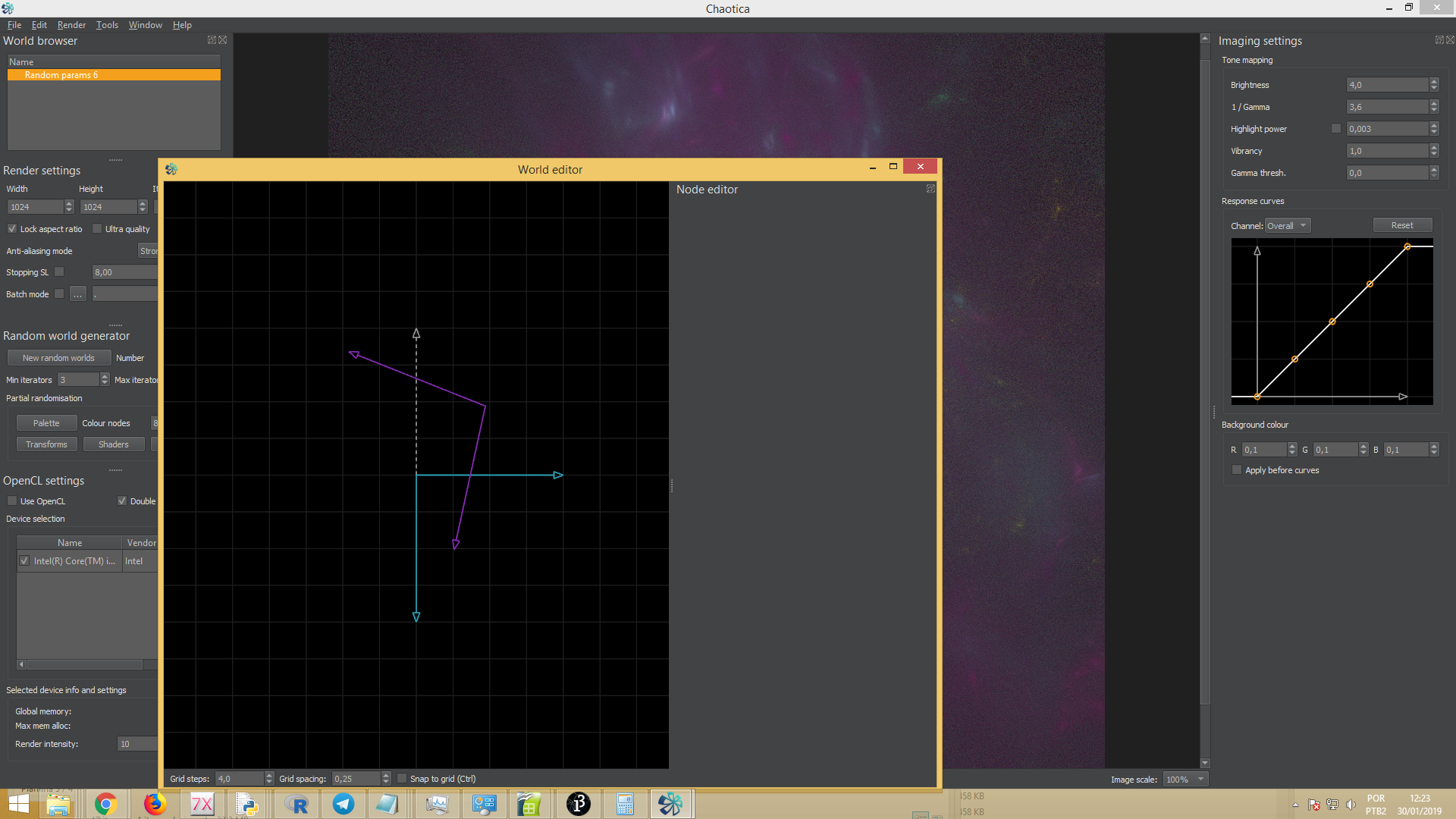Open the control panel icon on taskbar
Viewport: 1456px width, 819px height.
[x=484, y=804]
